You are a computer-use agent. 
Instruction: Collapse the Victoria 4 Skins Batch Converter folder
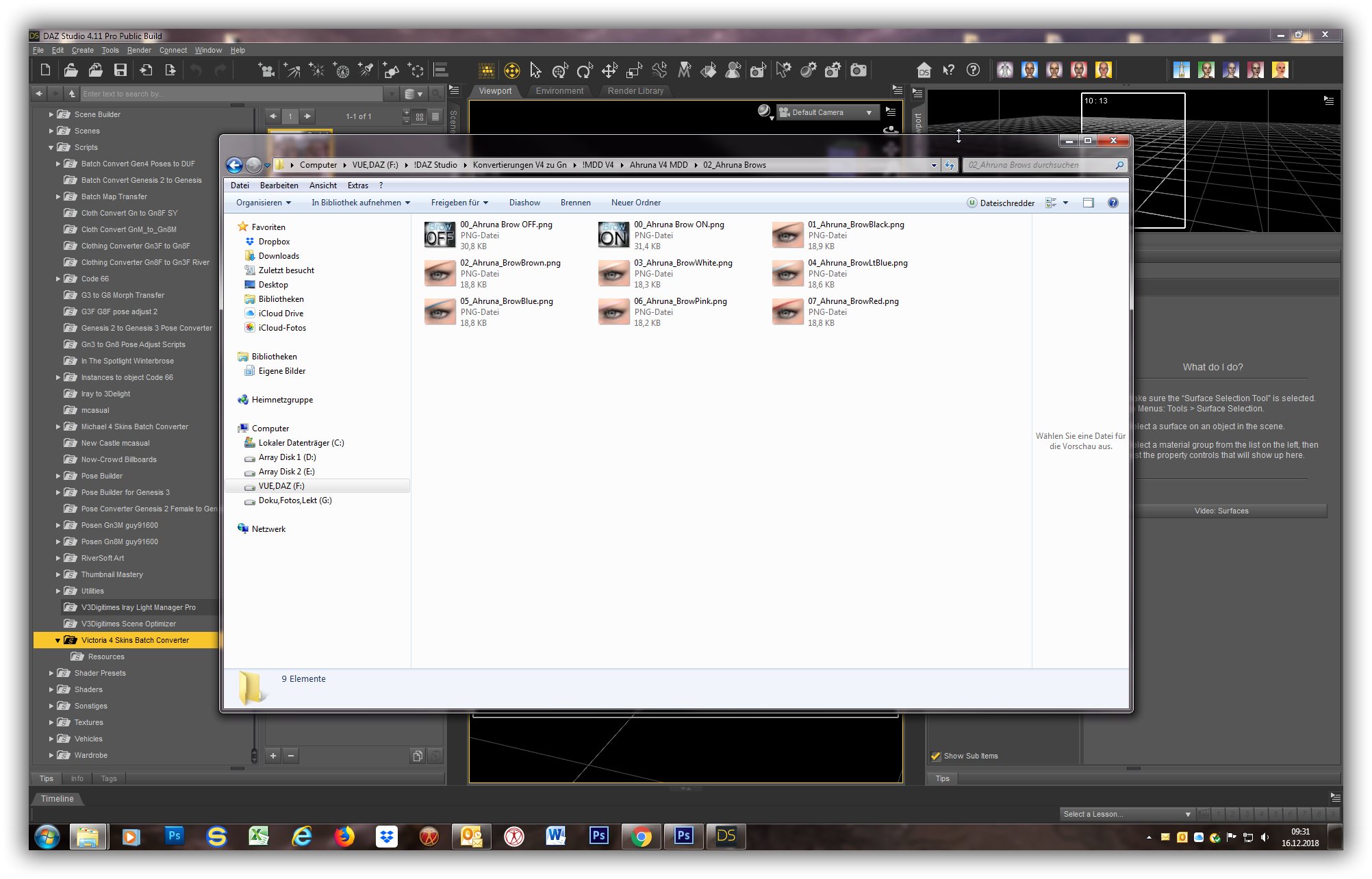click(x=58, y=641)
